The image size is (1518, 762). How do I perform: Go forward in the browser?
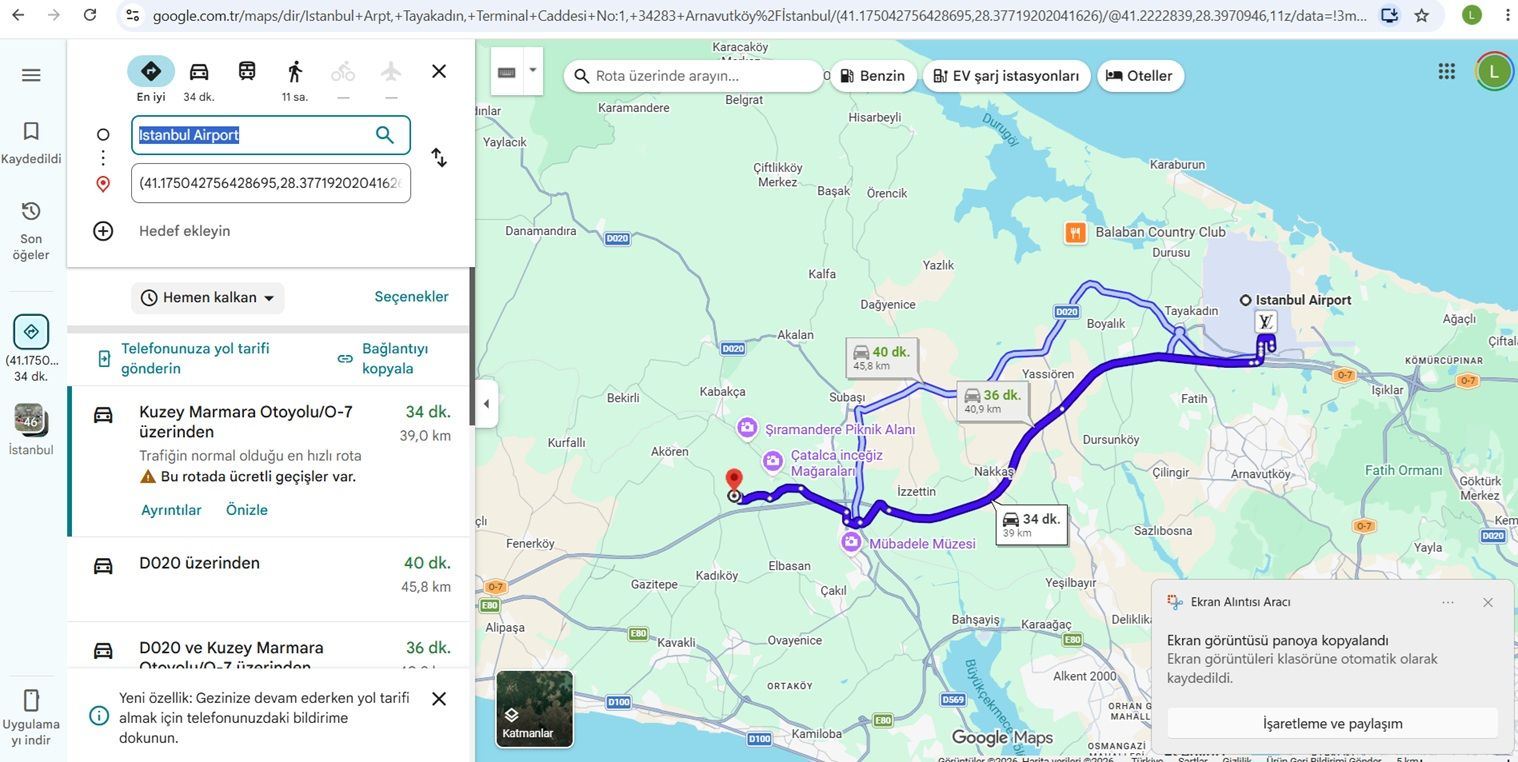pos(54,15)
